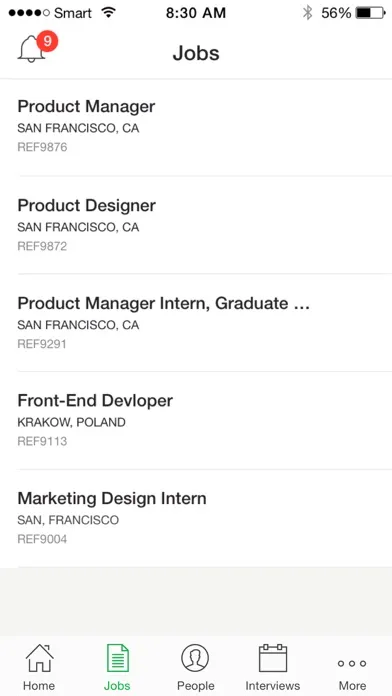The width and height of the screenshot is (392, 696).
Task: Open the Marketing Design Intern job
Action: pos(196,518)
